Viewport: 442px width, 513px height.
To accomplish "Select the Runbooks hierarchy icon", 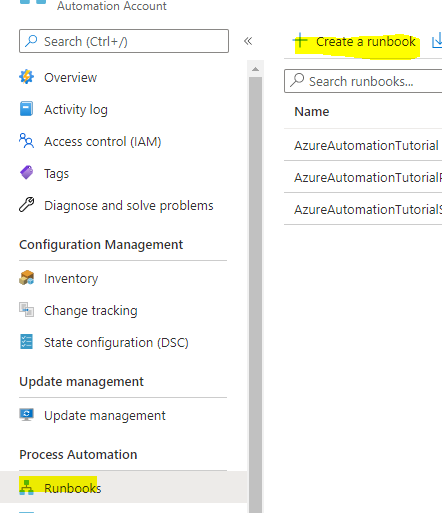I will (26, 488).
